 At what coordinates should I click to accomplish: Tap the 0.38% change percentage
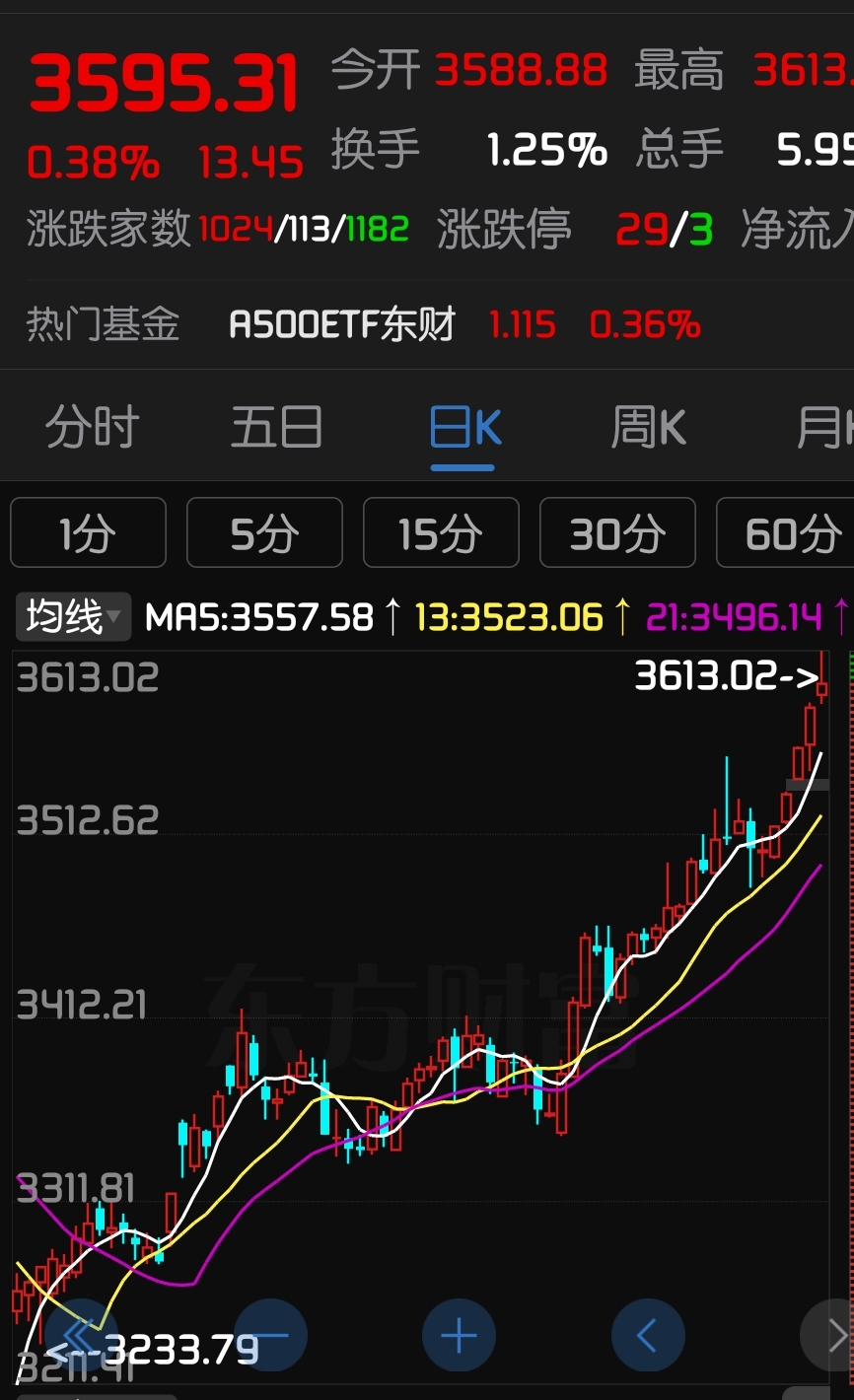pos(93,163)
